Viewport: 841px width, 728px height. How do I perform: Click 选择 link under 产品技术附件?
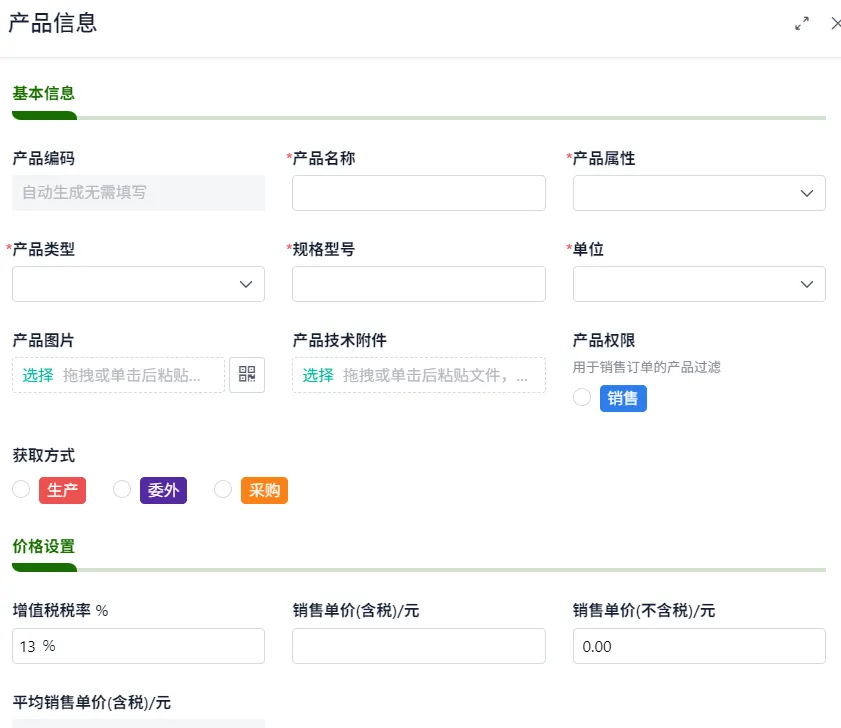tap(318, 375)
